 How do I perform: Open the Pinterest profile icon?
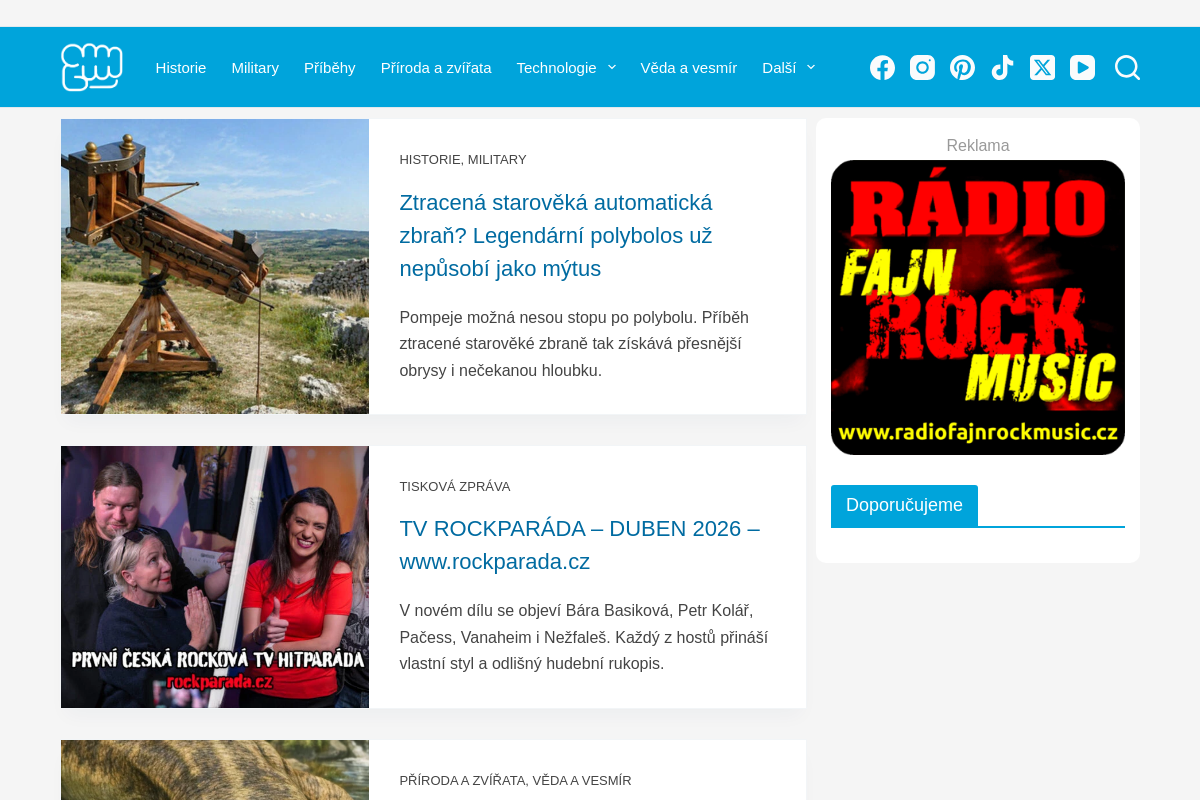pos(962,67)
